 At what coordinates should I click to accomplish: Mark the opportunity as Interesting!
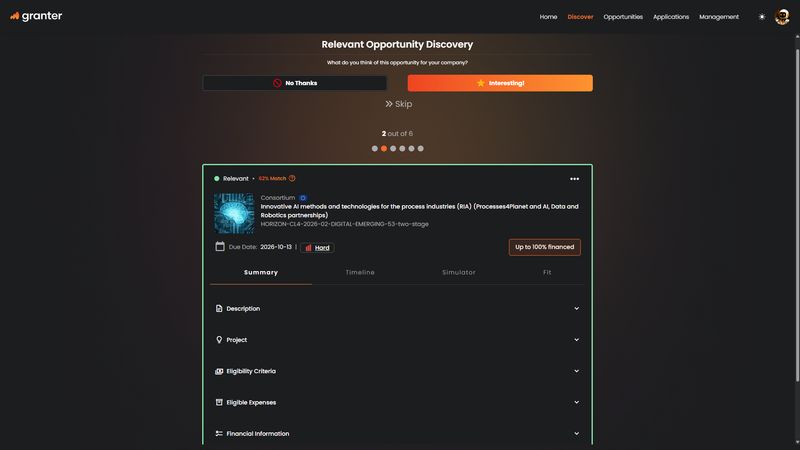[x=500, y=83]
